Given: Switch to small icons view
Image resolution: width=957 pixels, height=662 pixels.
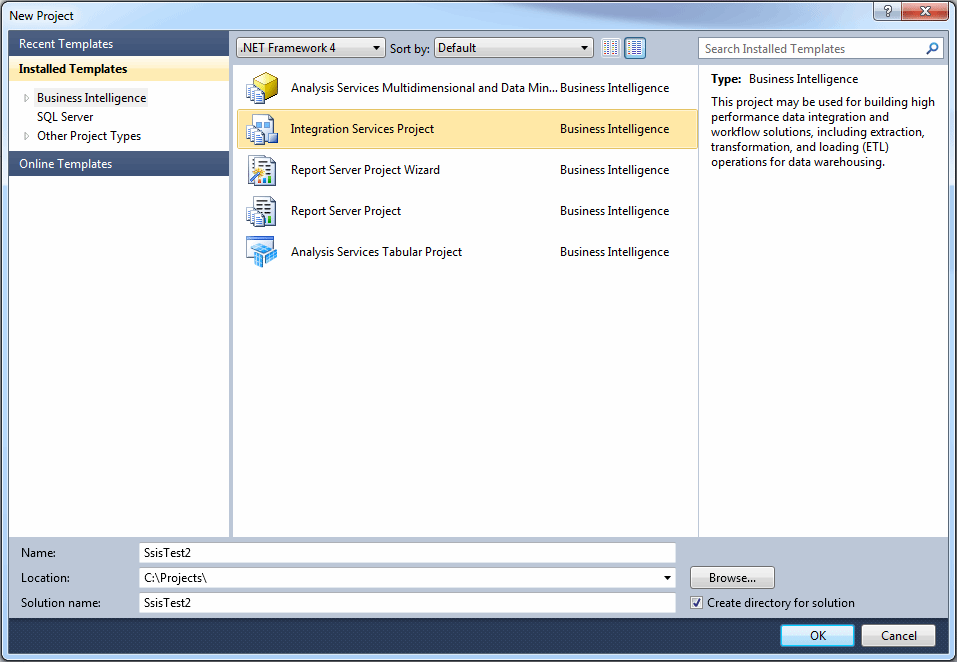Looking at the screenshot, I should (611, 47).
